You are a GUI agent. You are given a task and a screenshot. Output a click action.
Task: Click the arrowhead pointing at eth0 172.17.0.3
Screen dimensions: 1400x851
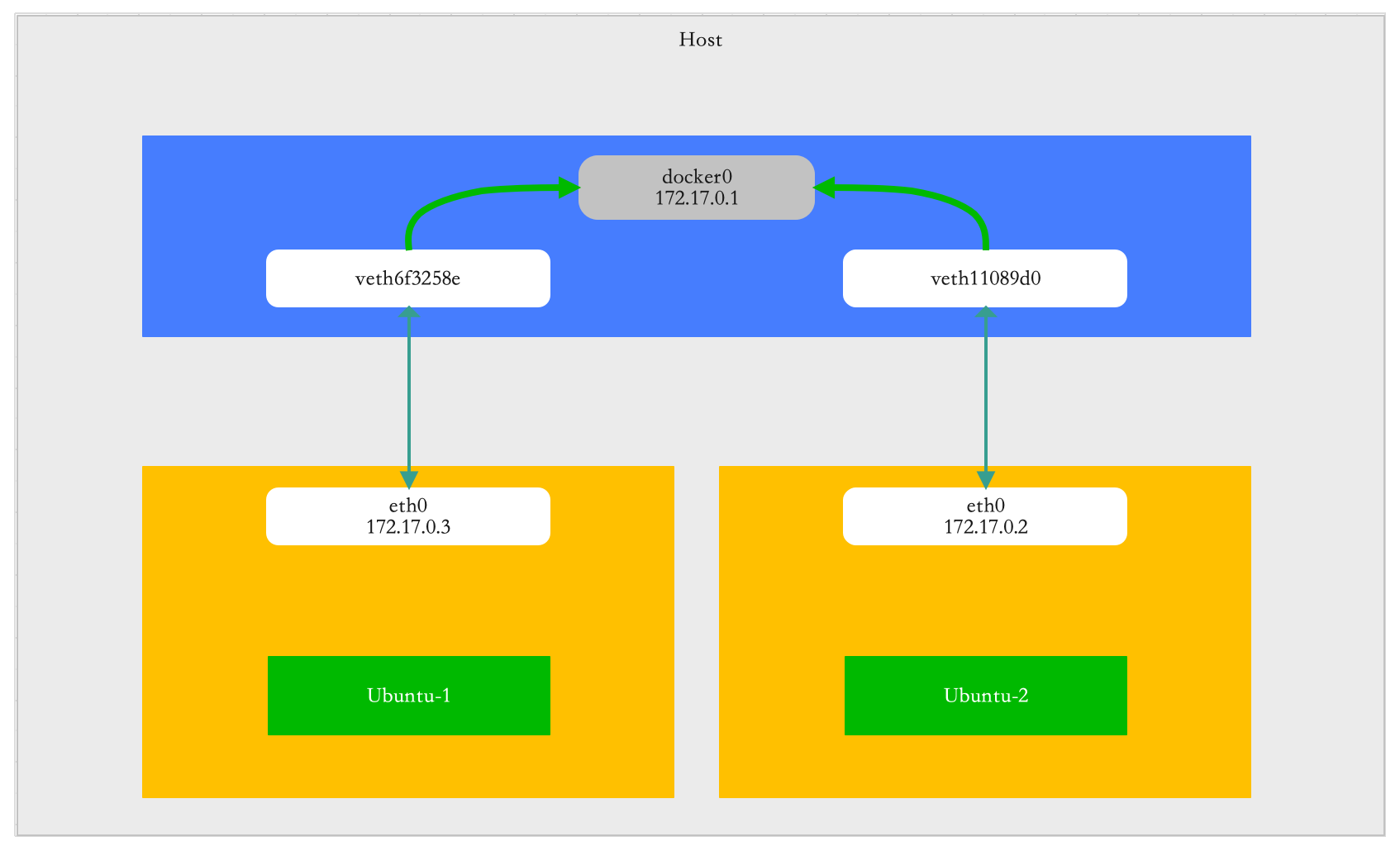pyautogui.click(x=409, y=480)
